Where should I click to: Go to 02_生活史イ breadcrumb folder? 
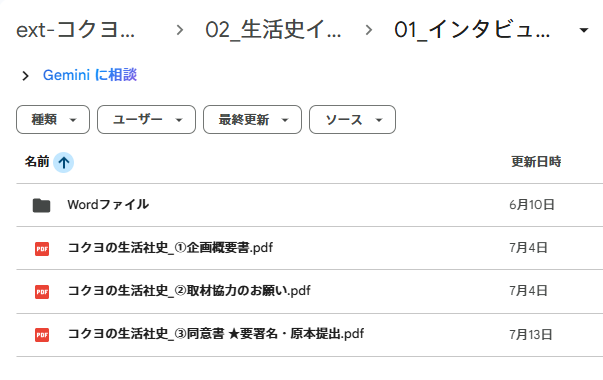coord(273,30)
